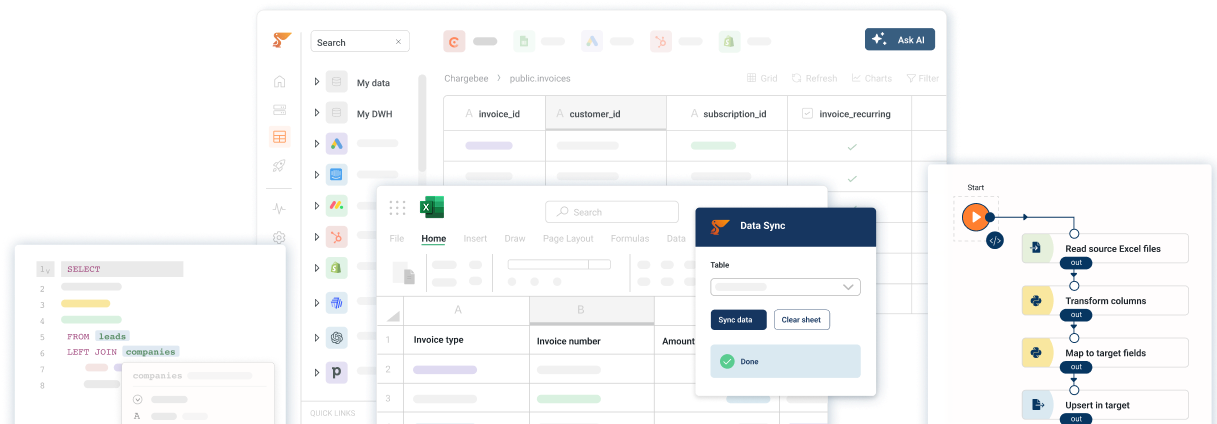This screenshot has width=1217, height=424.
Task: Expand the My DWH tree item
Action: [x=317, y=113]
